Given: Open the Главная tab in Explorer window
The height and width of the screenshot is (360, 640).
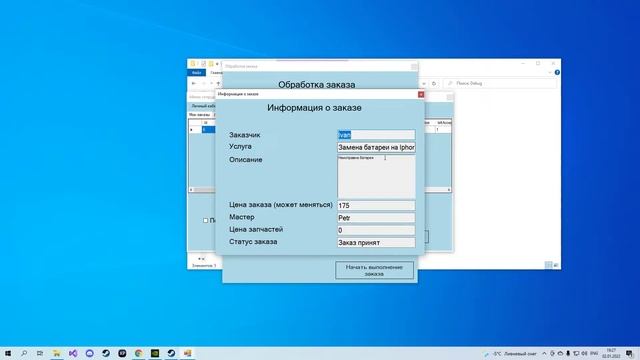Looking at the screenshot, I should [x=216, y=73].
